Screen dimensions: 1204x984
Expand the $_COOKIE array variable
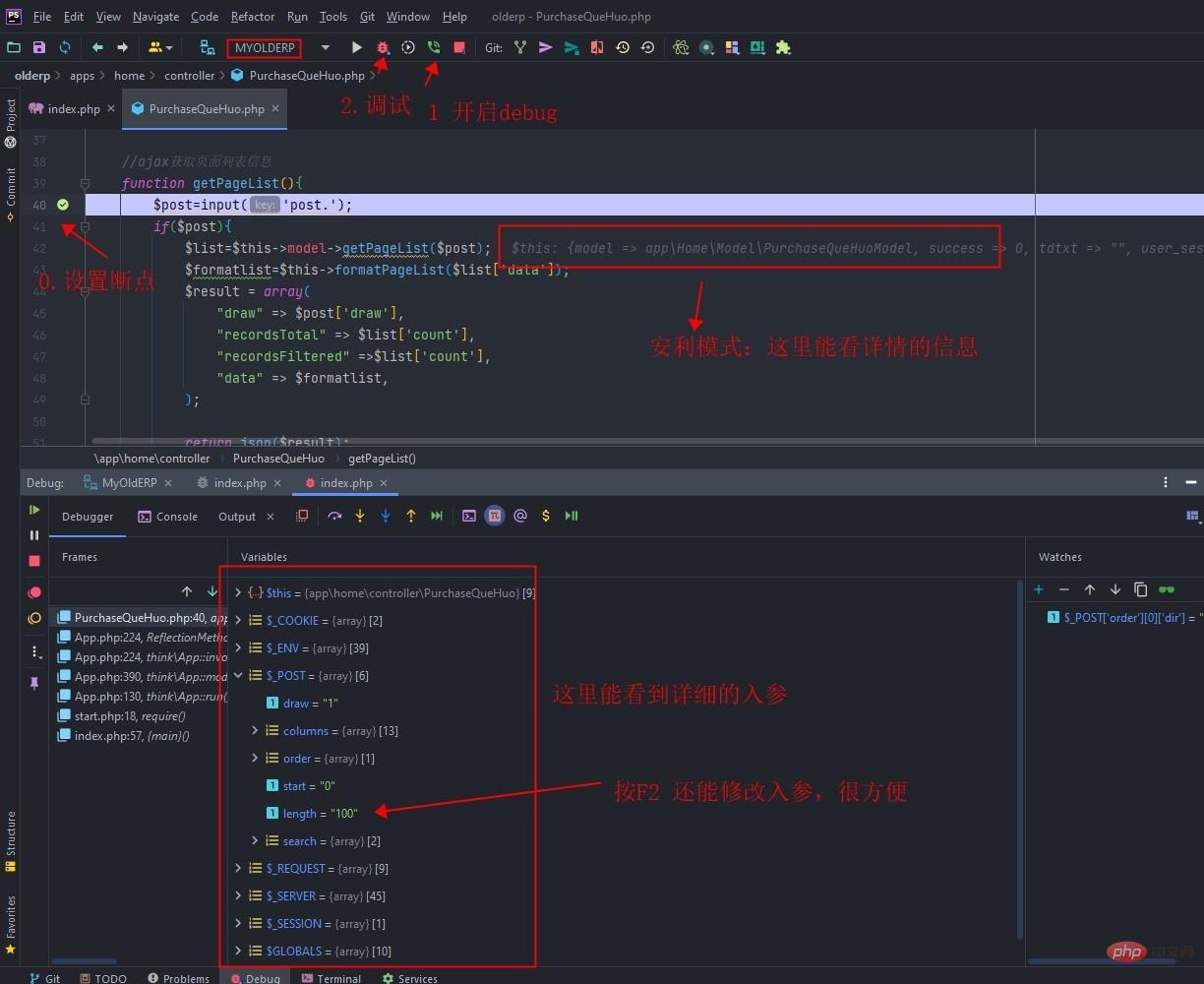pos(238,620)
